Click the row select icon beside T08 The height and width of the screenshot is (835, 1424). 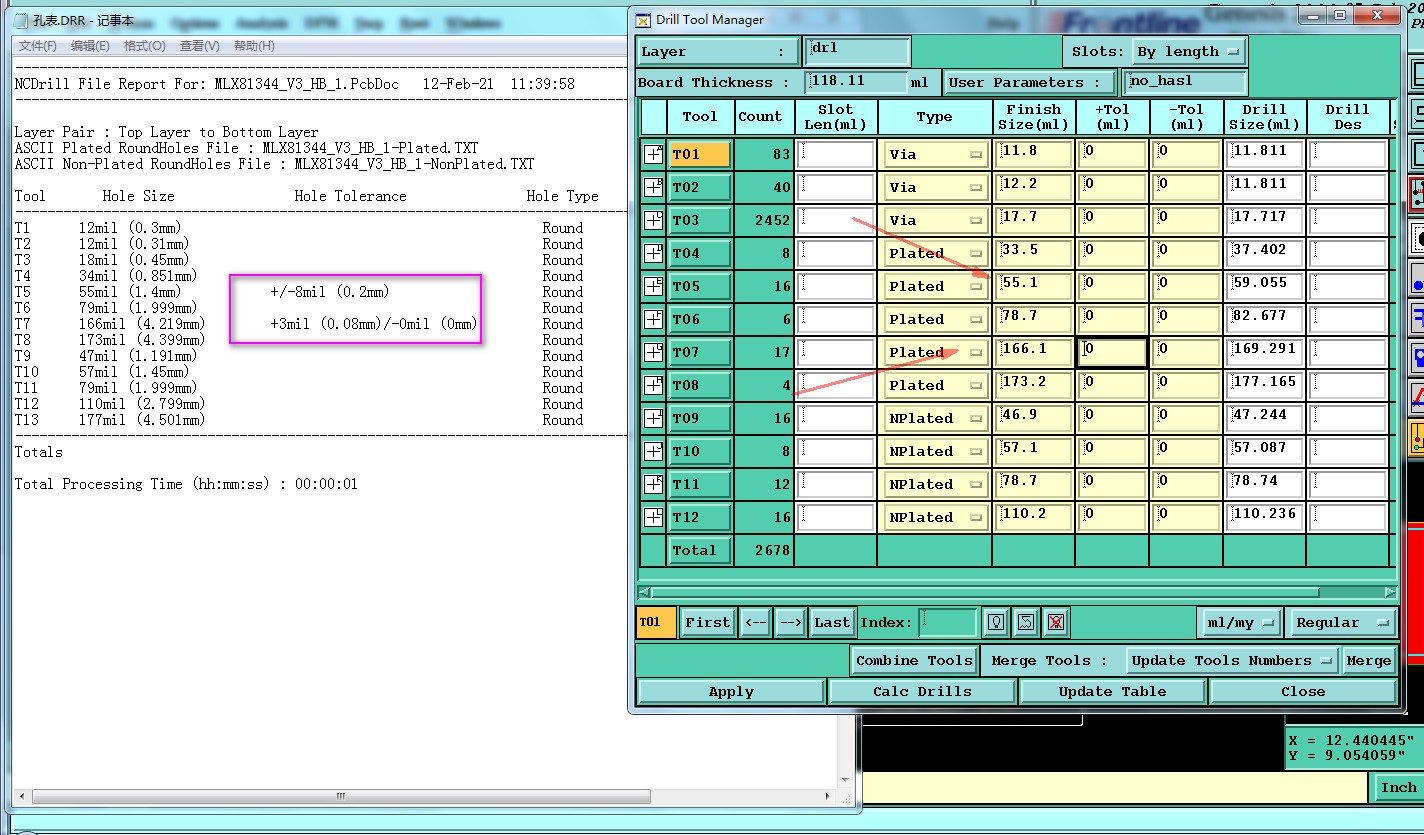pos(653,385)
